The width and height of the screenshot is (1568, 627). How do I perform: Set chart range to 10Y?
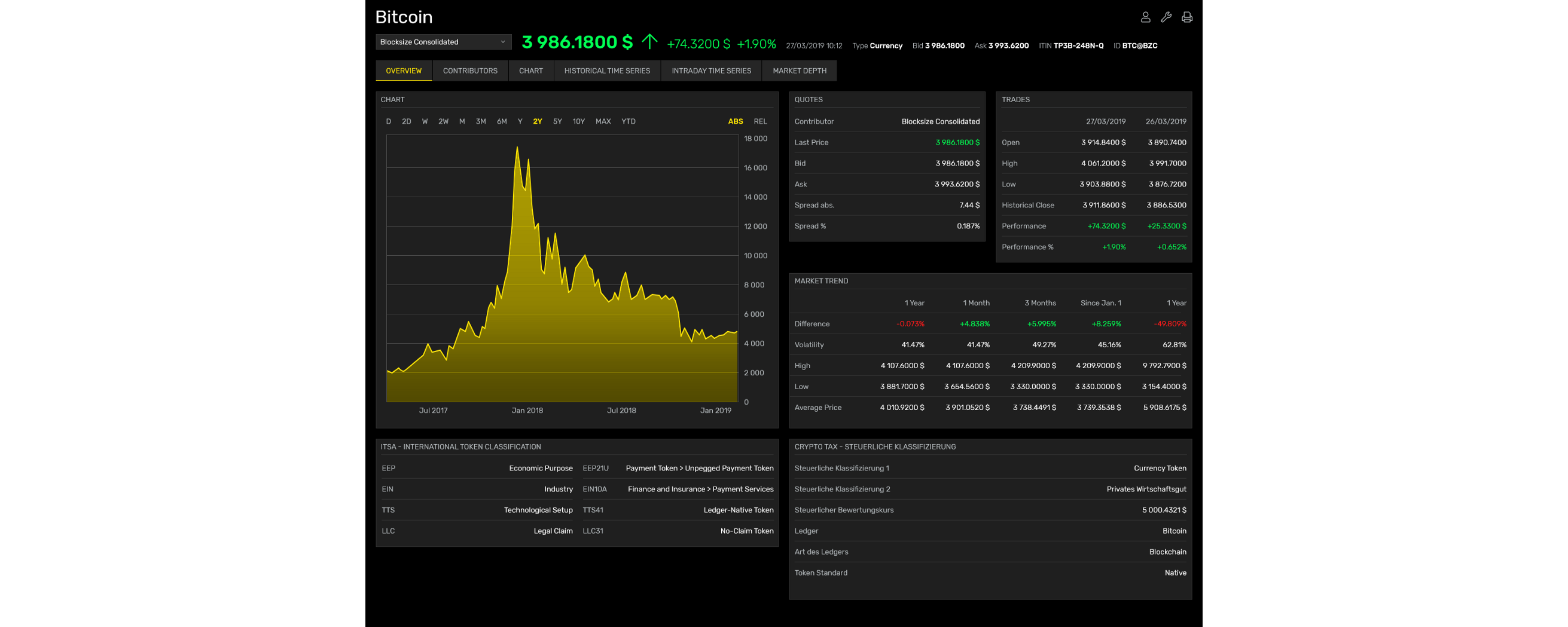tap(578, 121)
